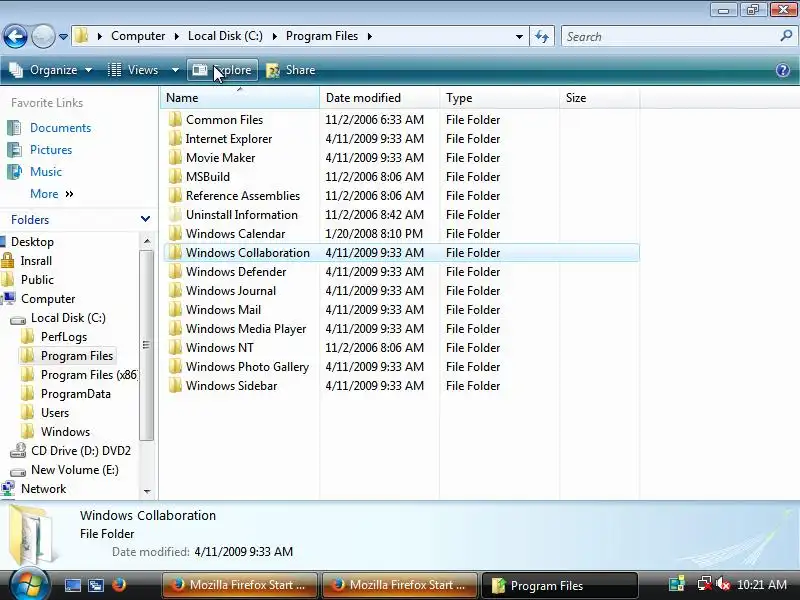Select Local Disk (C:) in folder tree
This screenshot has height=600, width=800.
68,318
